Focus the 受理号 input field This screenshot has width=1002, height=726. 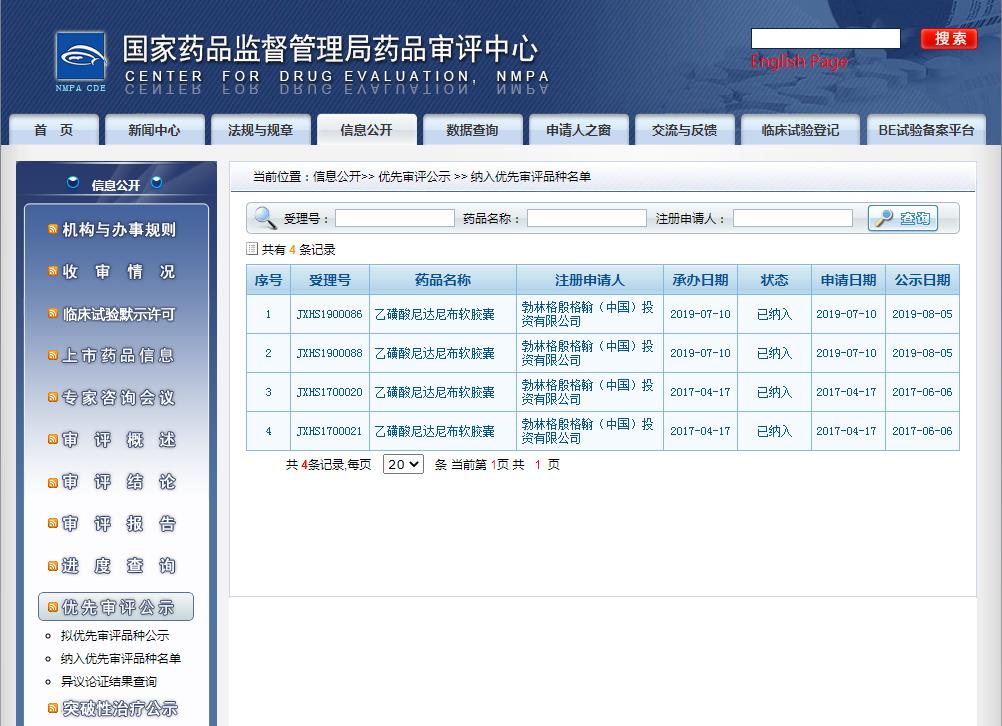pyautogui.click(x=395, y=218)
